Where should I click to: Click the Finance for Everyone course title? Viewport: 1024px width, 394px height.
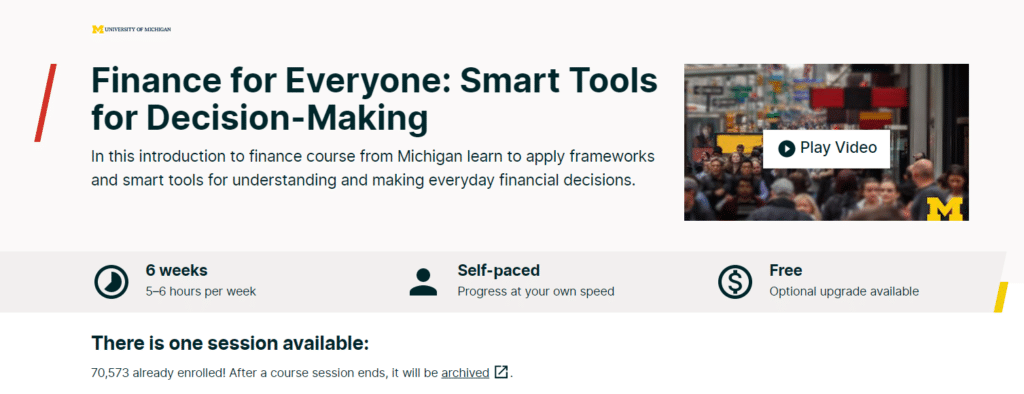pos(374,99)
